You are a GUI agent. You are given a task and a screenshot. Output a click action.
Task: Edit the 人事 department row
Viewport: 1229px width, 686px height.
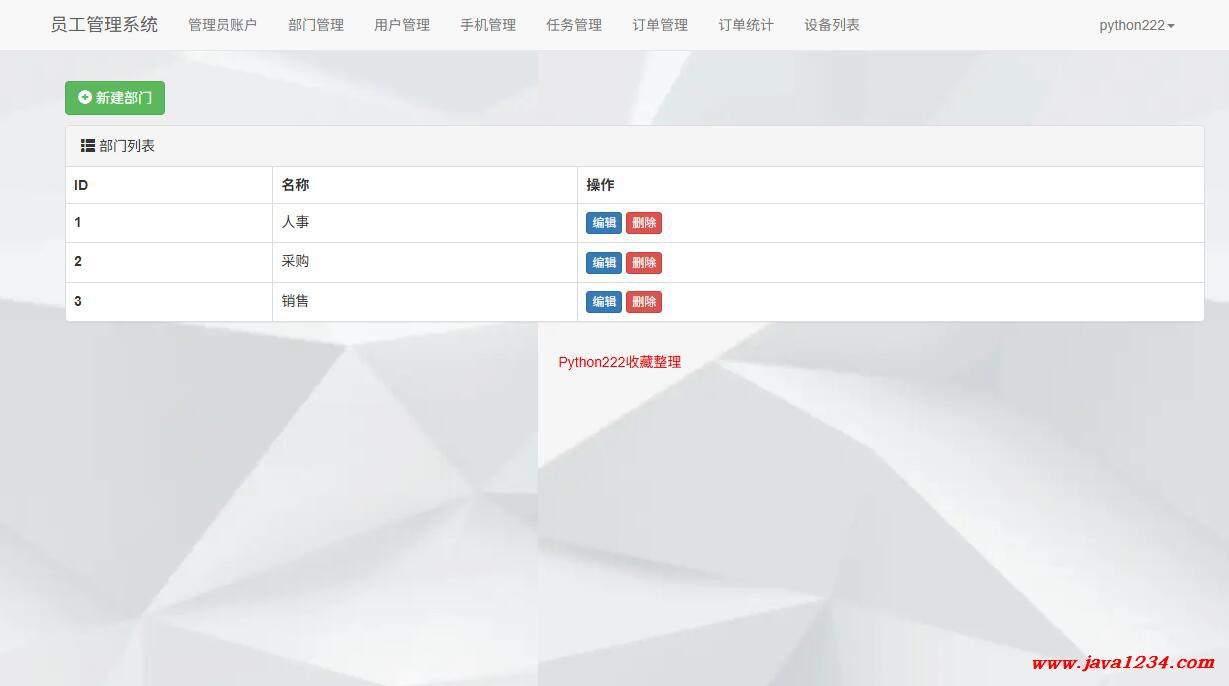tap(604, 223)
